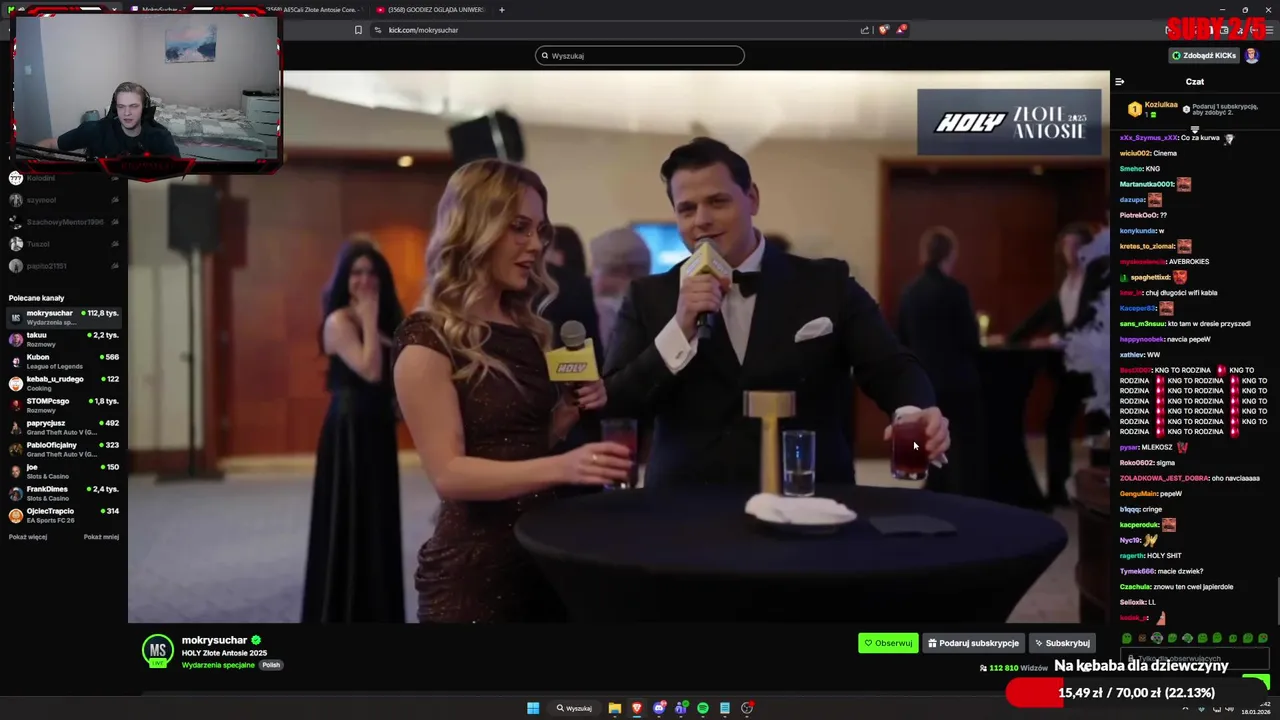Open Discord from taskbar
The width and height of the screenshot is (1280, 720).
tap(659, 708)
